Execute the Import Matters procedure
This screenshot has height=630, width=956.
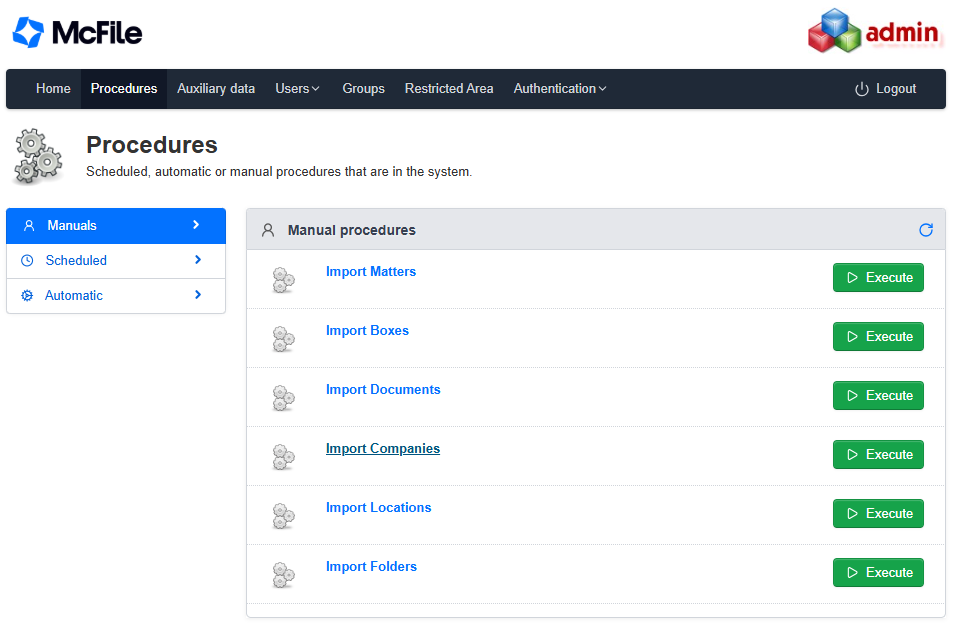click(878, 277)
